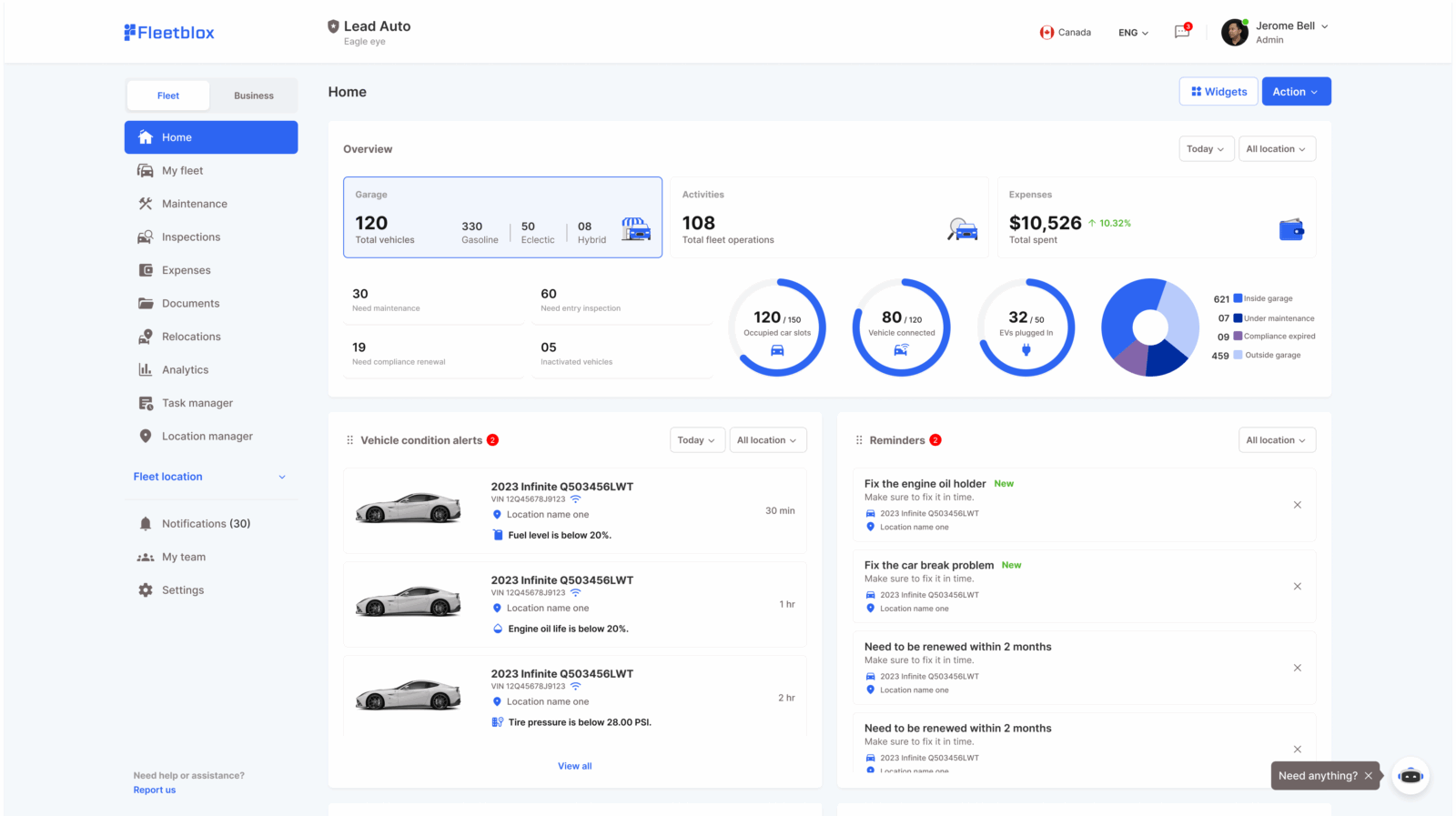Click the '60 Need entry inspection' stat
1456x816 pixels.
(x=622, y=301)
